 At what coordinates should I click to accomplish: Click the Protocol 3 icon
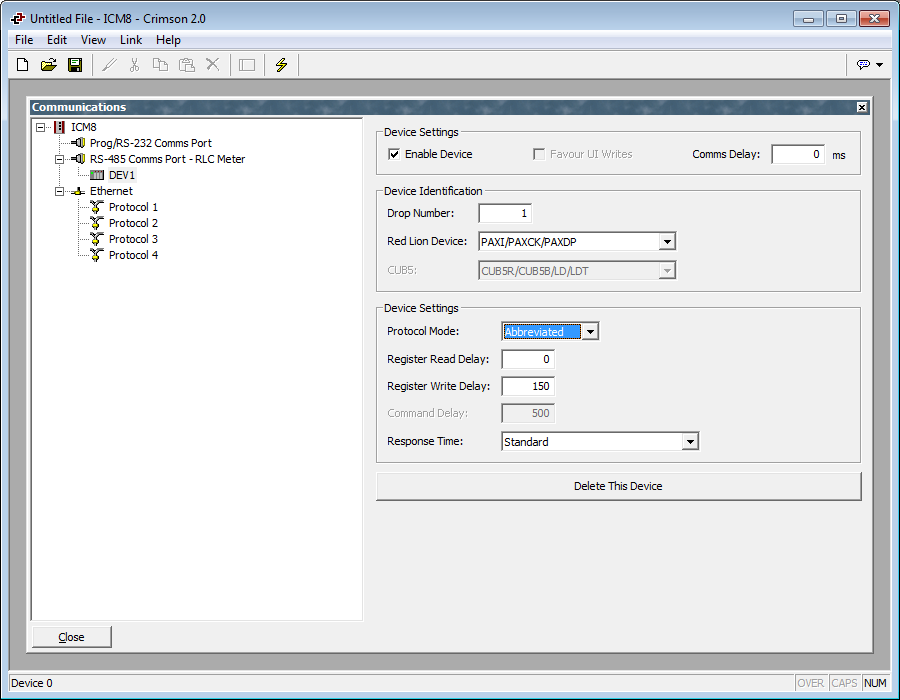[x=97, y=239]
